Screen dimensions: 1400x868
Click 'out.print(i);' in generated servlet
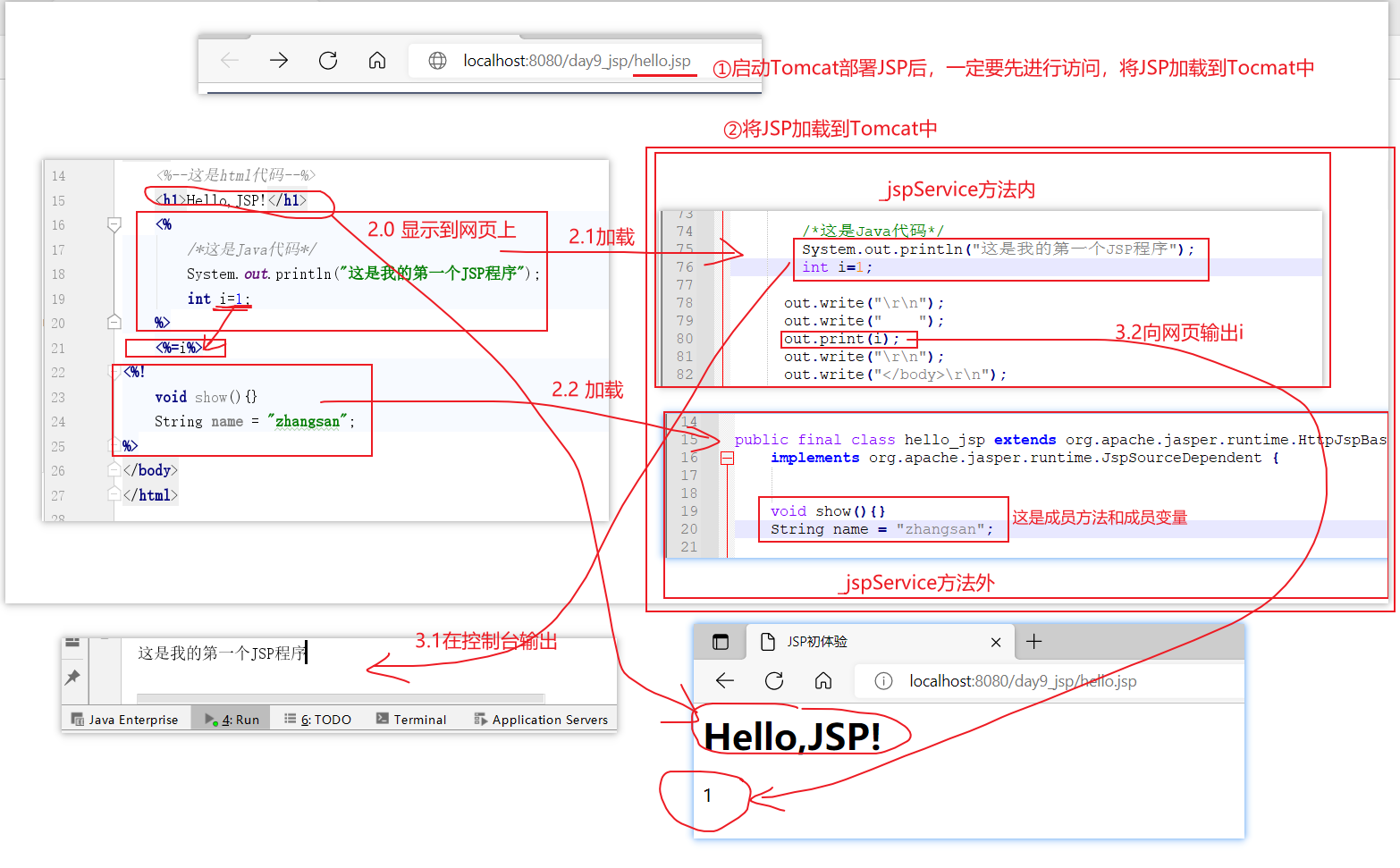coord(841,339)
